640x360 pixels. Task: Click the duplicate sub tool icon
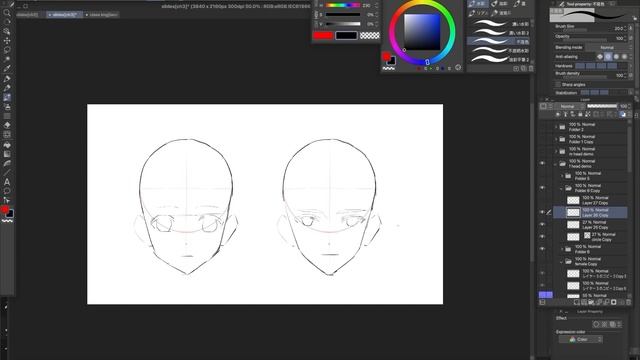coord(524,69)
